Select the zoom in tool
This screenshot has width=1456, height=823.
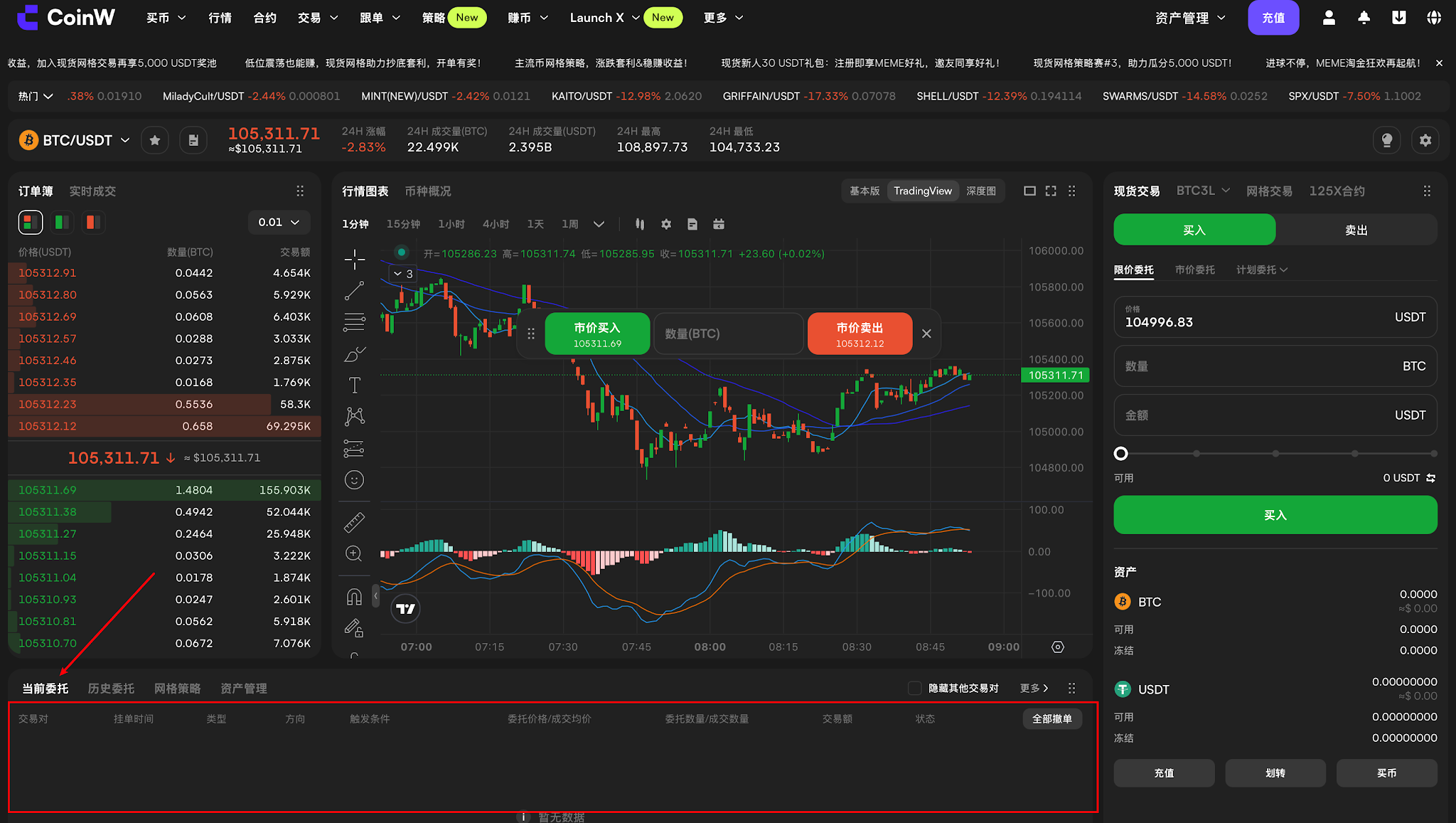click(x=354, y=553)
